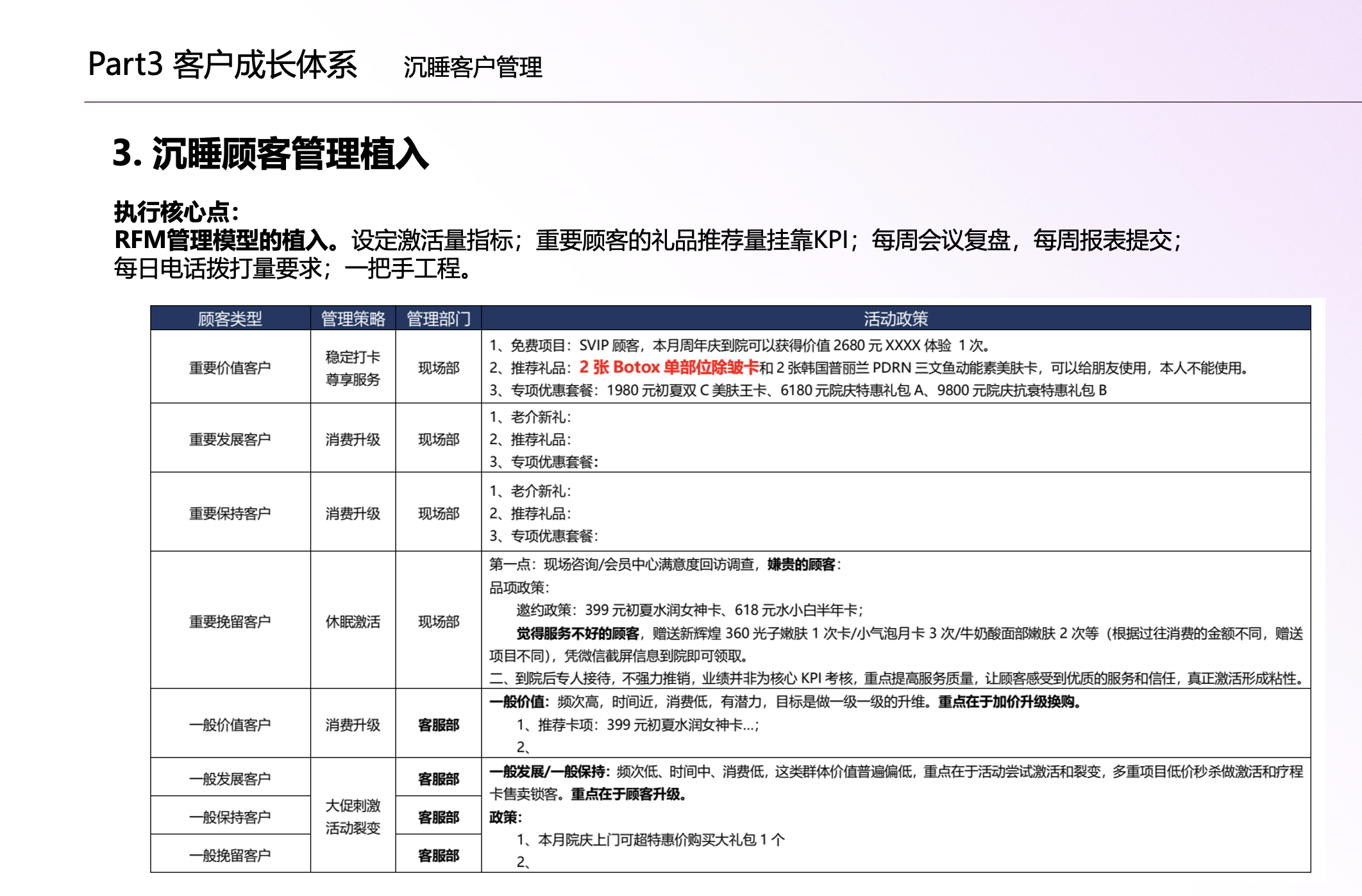Select the '重要挽留客户' cell
Screen dimensions: 1362x896
point(230,622)
